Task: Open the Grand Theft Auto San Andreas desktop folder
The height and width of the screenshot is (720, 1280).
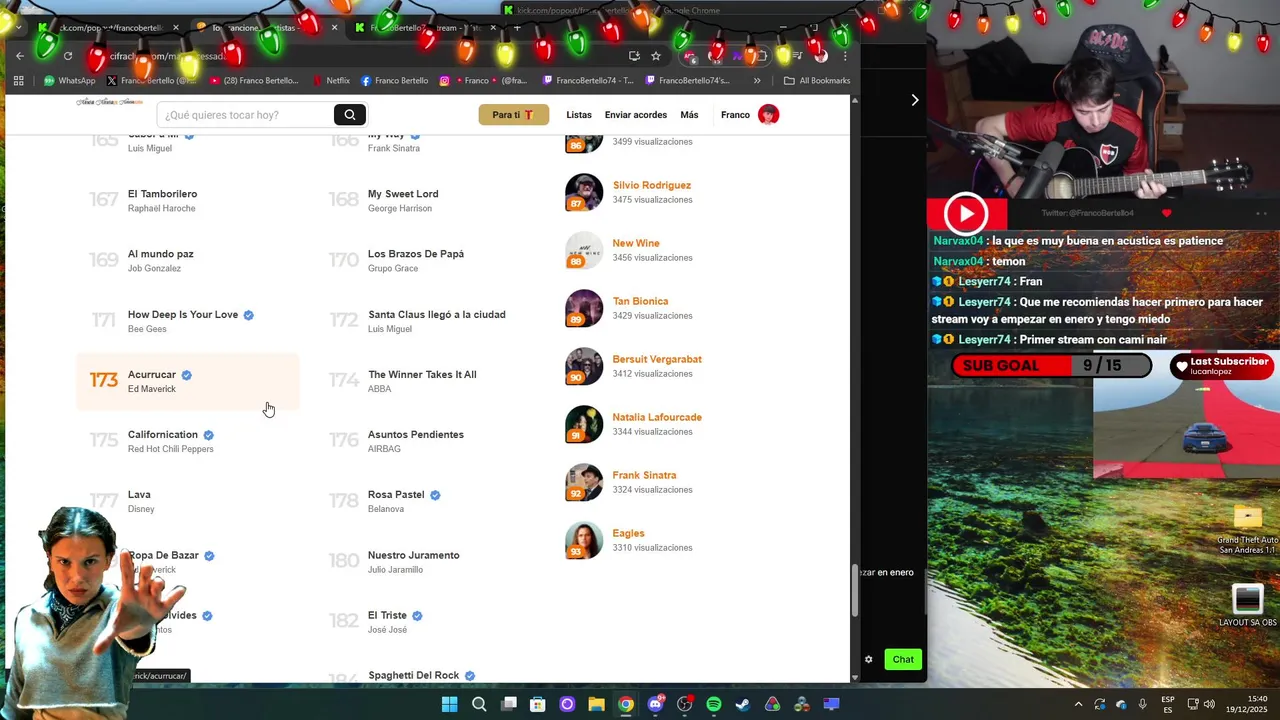Action: (x=1248, y=529)
